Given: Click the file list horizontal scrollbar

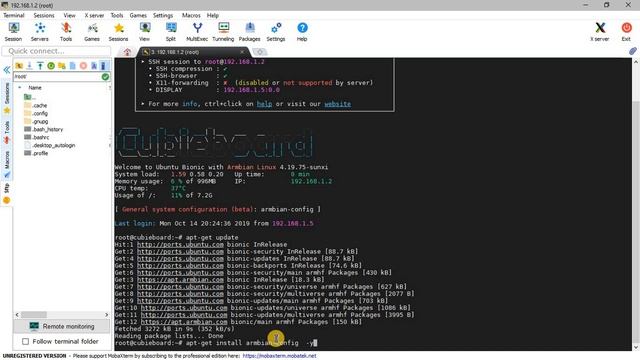Looking at the screenshot, I should pyautogui.click(x=62, y=315).
